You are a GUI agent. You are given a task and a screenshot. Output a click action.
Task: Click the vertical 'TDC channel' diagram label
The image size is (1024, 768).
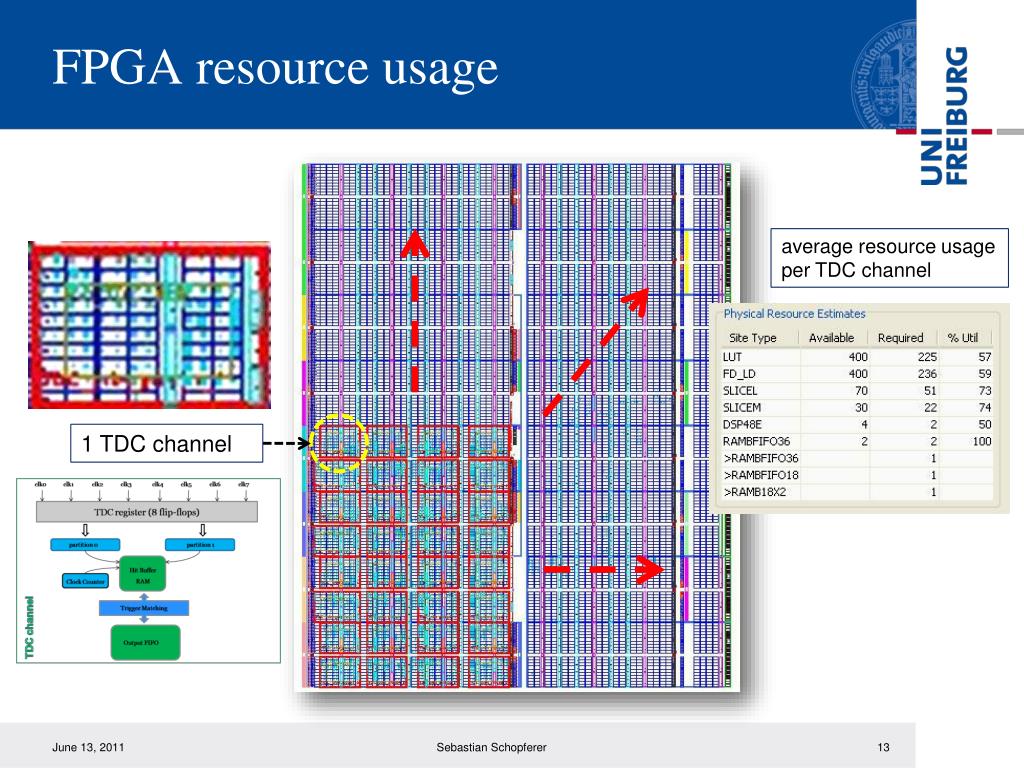(x=29, y=627)
